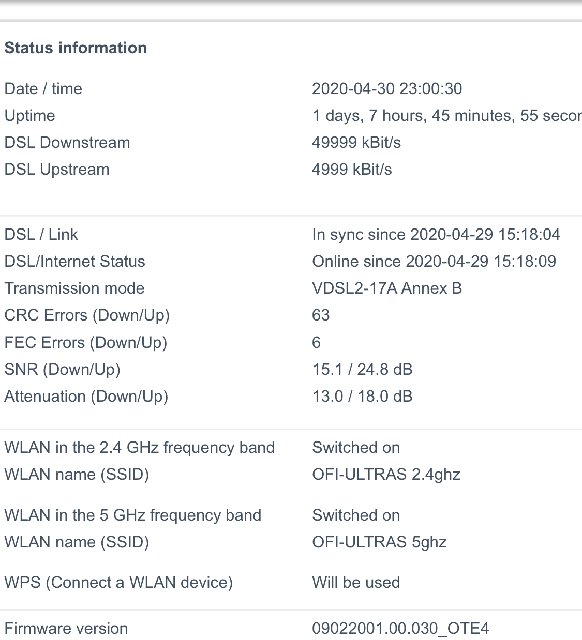Click Switched on for 2.4 GHz band
The image size is (582, 640).
(x=355, y=447)
